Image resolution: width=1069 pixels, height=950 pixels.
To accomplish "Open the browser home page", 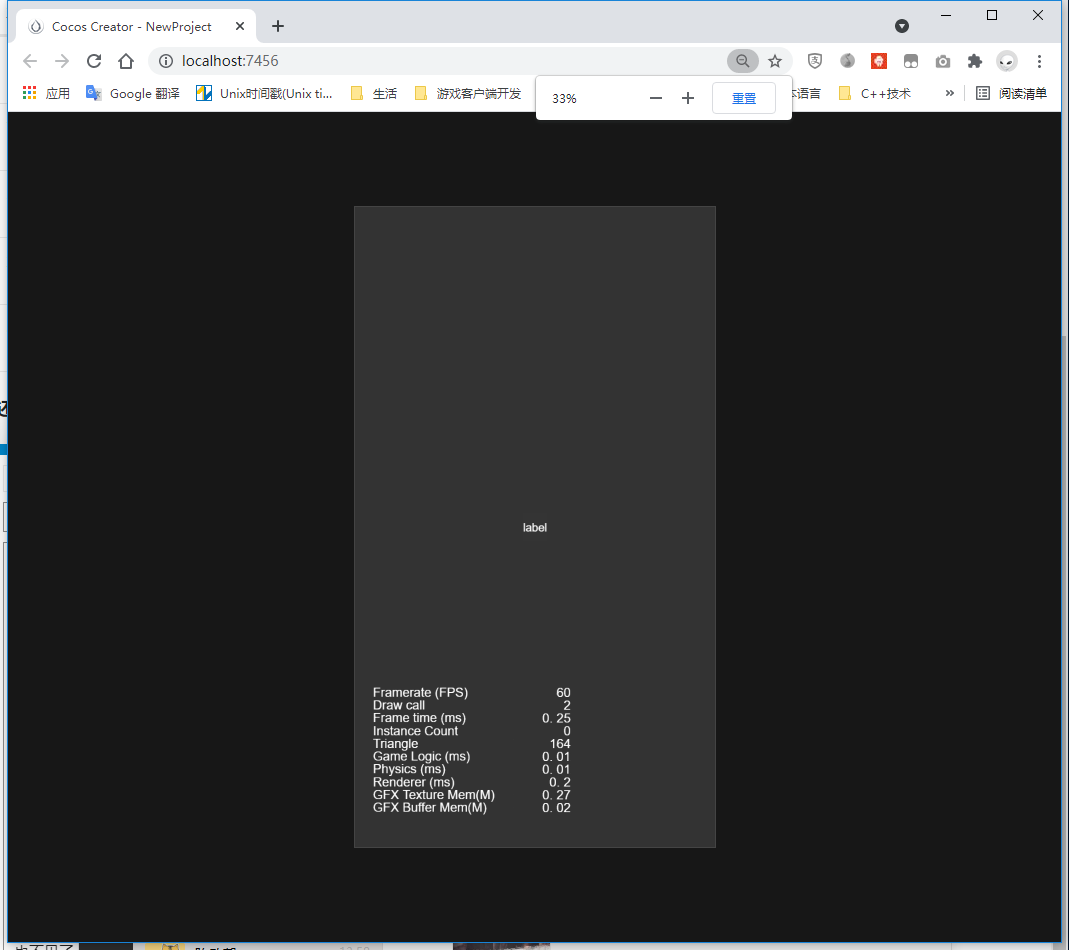I will tap(126, 61).
